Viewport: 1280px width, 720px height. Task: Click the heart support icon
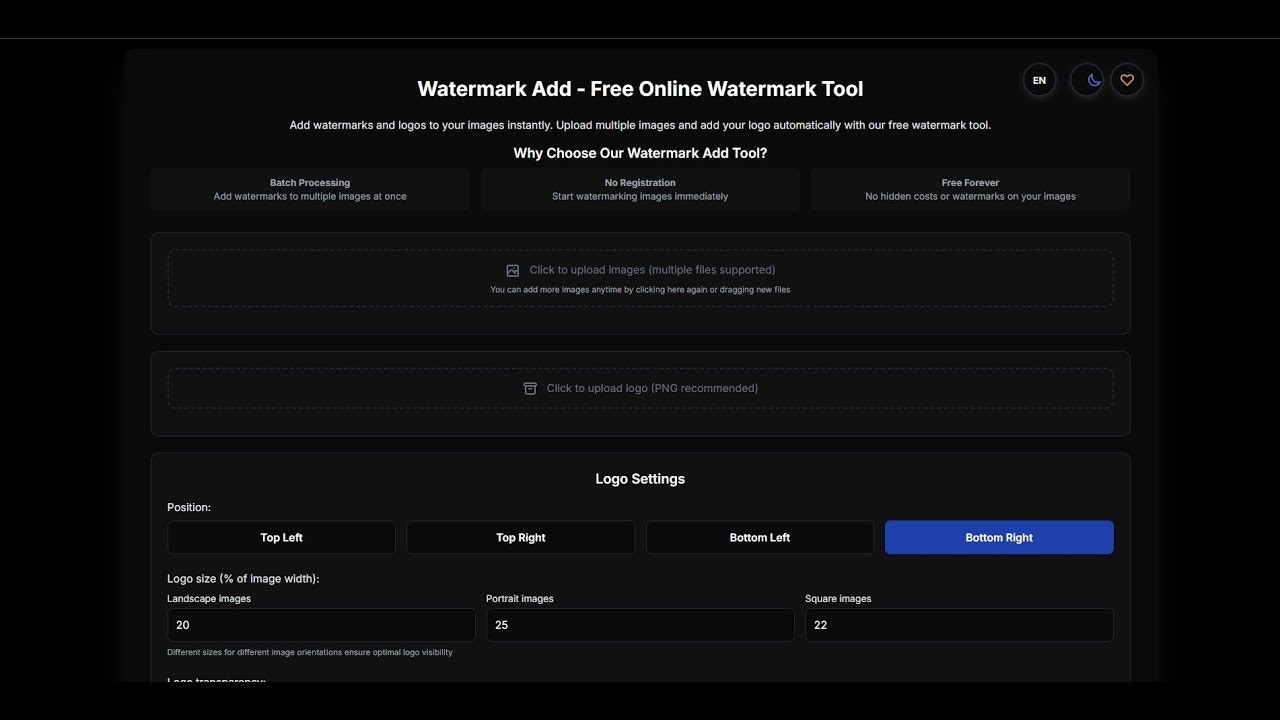pyautogui.click(x=1127, y=80)
